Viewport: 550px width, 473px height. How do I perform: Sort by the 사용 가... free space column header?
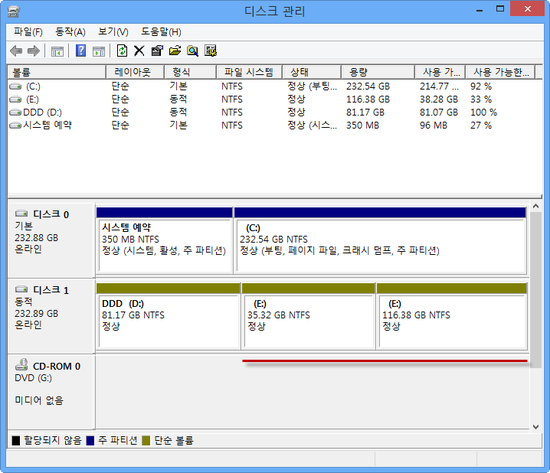tap(440, 72)
